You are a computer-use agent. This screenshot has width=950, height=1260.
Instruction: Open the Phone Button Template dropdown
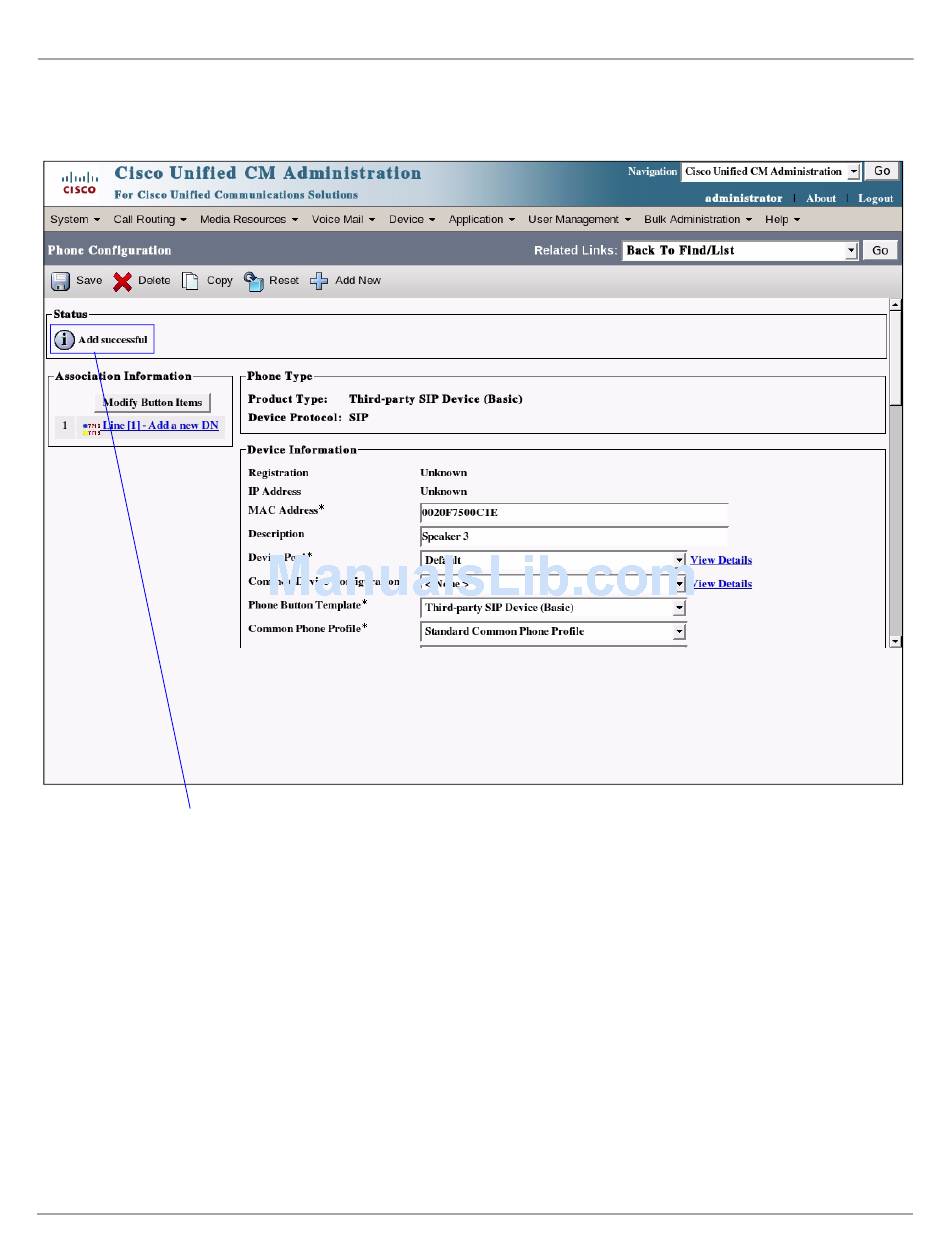pyautogui.click(x=553, y=607)
